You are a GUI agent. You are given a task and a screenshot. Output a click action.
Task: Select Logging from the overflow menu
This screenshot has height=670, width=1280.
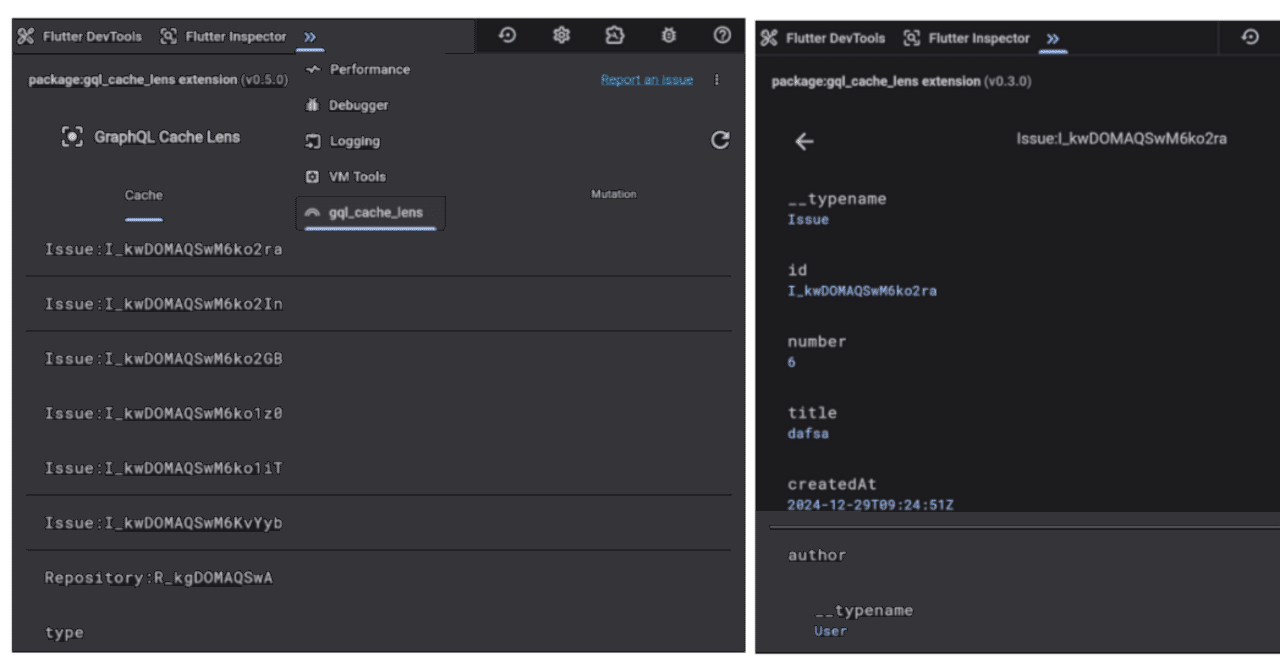(x=355, y=141)
